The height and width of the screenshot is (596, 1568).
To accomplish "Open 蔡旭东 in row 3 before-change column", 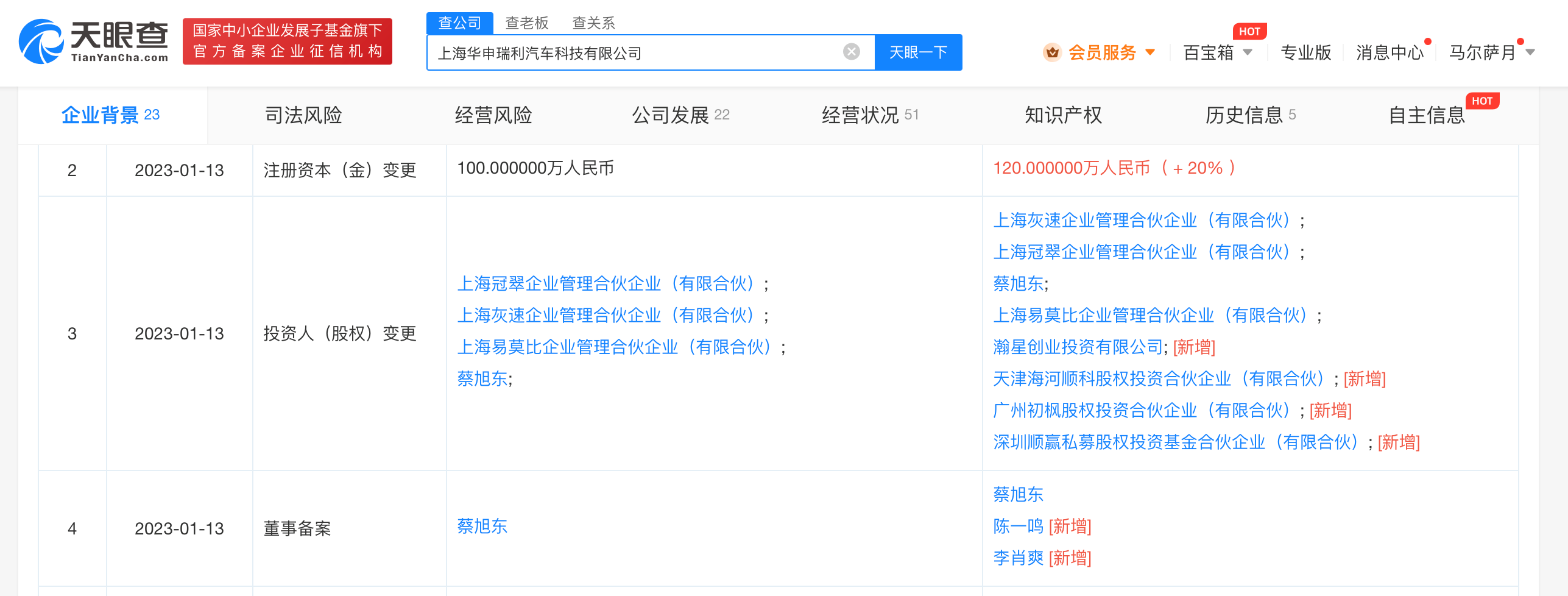I will [482, 378].
